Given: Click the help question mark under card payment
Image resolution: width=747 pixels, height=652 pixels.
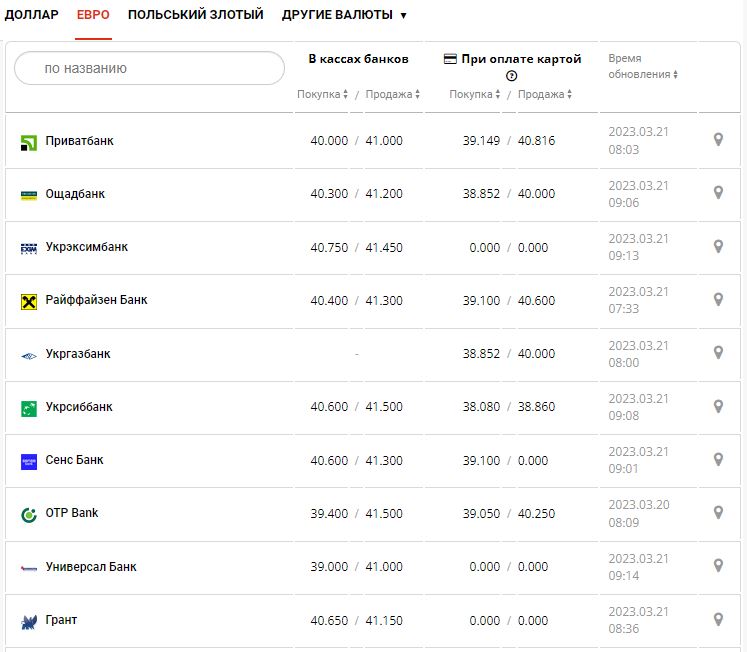Looking at the screenshot, I should tap(512, 76).
